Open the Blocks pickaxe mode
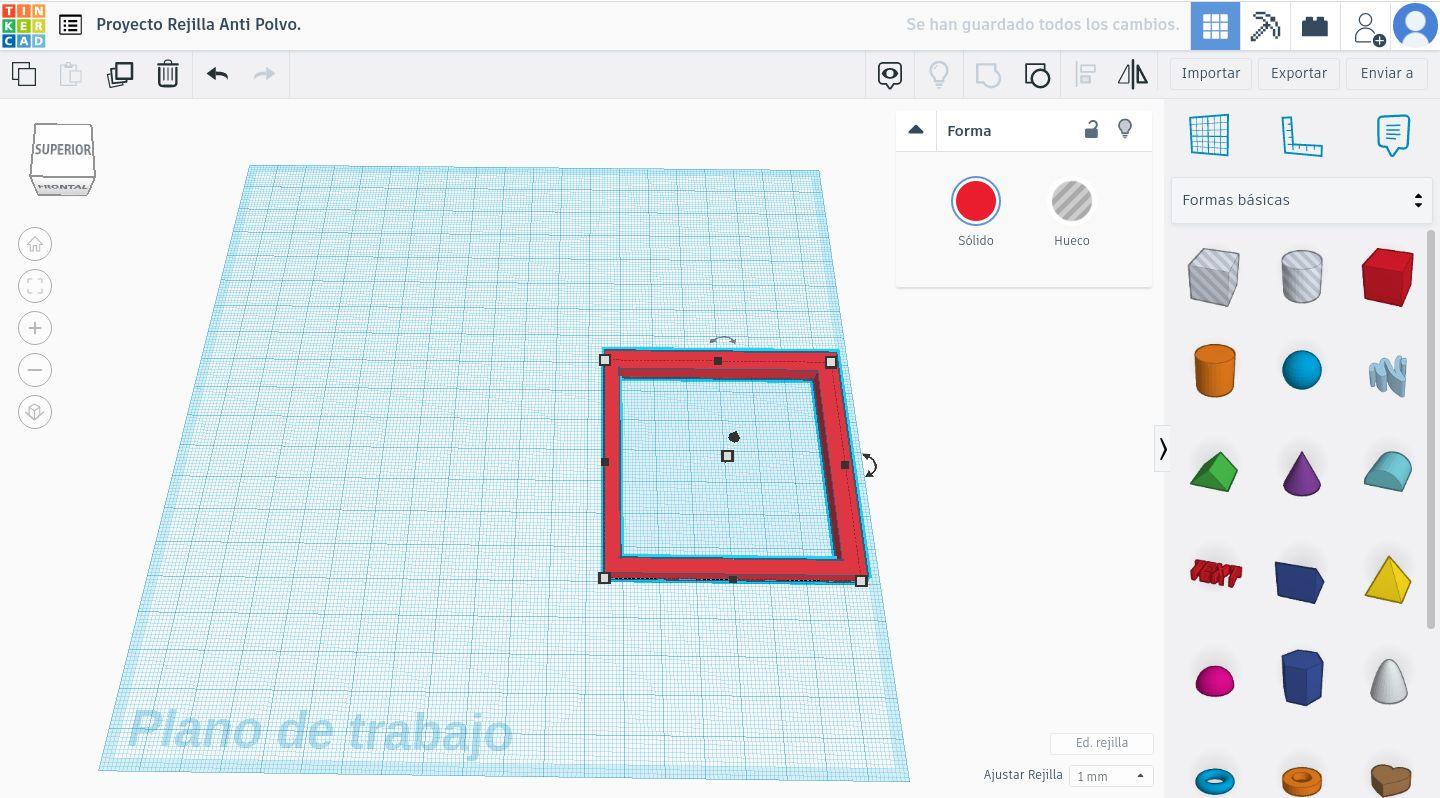 coord(1265,25)
